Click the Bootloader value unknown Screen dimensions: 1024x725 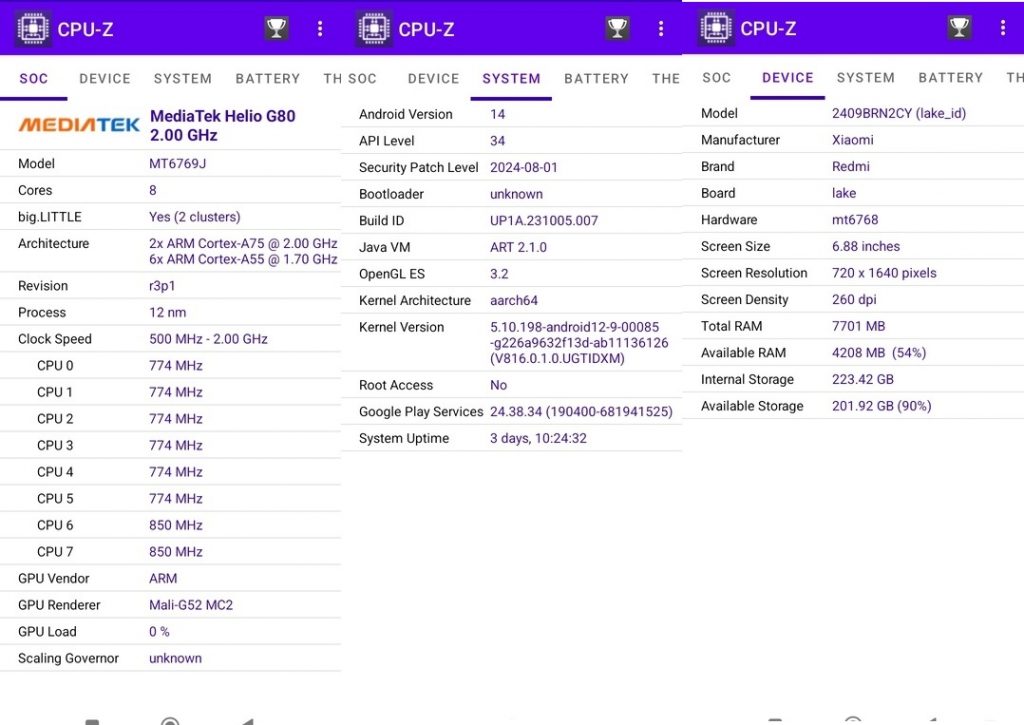click(x=516, y=195)
